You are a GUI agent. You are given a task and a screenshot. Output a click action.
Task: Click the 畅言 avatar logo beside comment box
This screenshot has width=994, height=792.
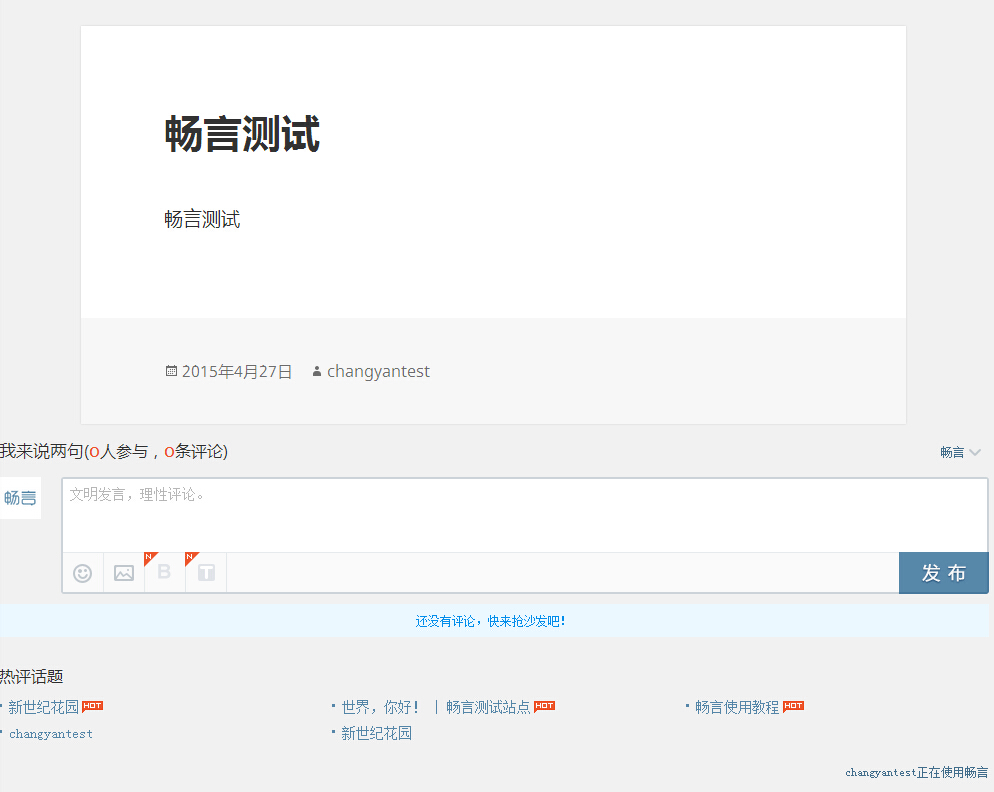(20, 498)
